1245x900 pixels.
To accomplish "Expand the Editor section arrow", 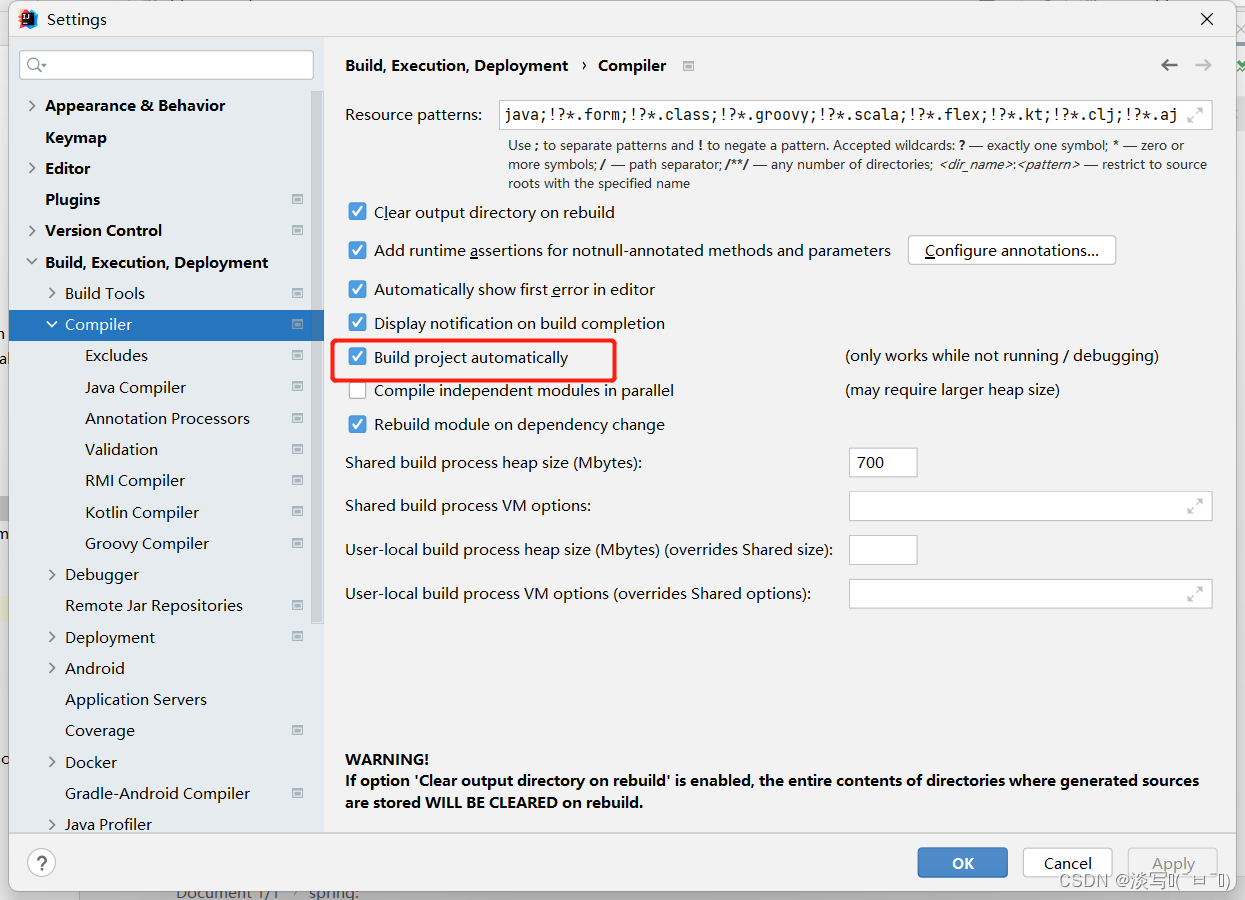I will (32, 168).
